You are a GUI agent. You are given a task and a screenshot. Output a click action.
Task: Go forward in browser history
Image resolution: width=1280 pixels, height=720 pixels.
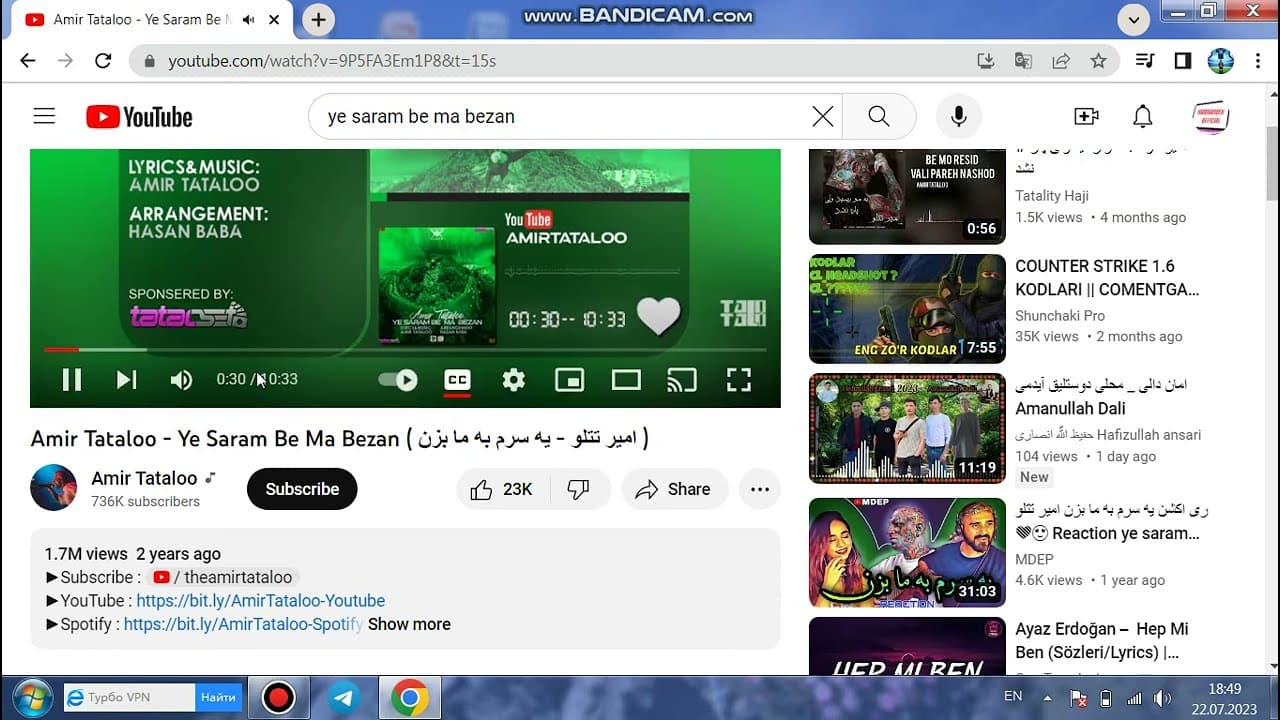pyautogui.click(x=65, y=61)
